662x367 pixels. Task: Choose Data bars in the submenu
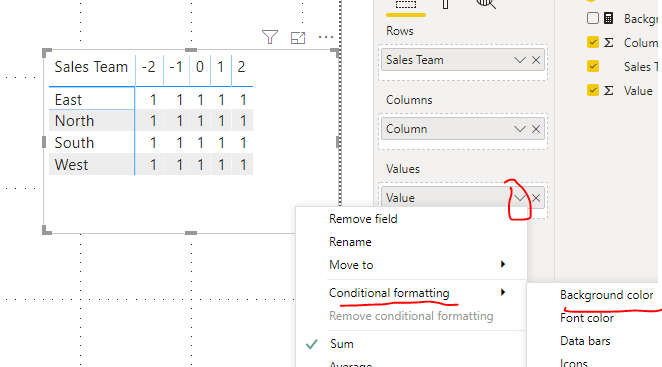585,341
